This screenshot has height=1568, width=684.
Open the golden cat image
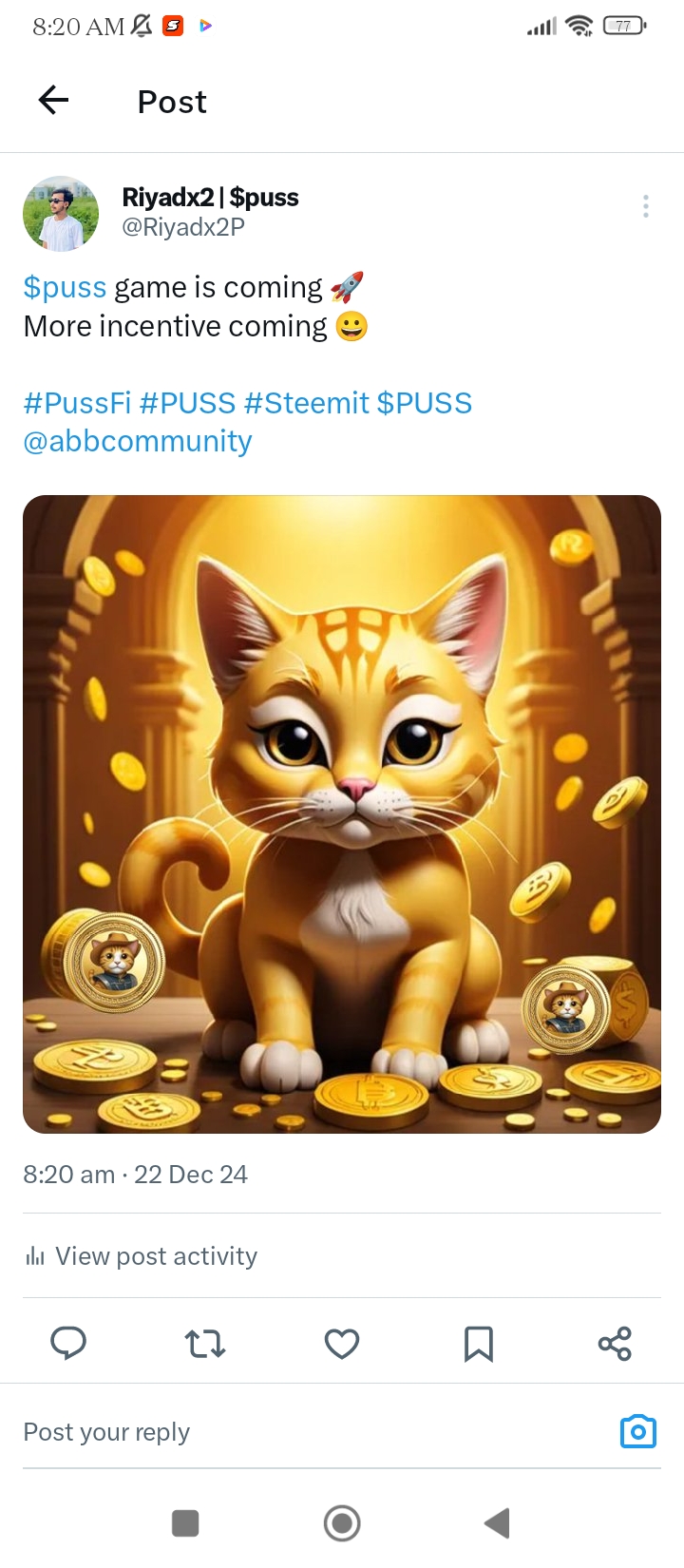[x=342, y=814]
